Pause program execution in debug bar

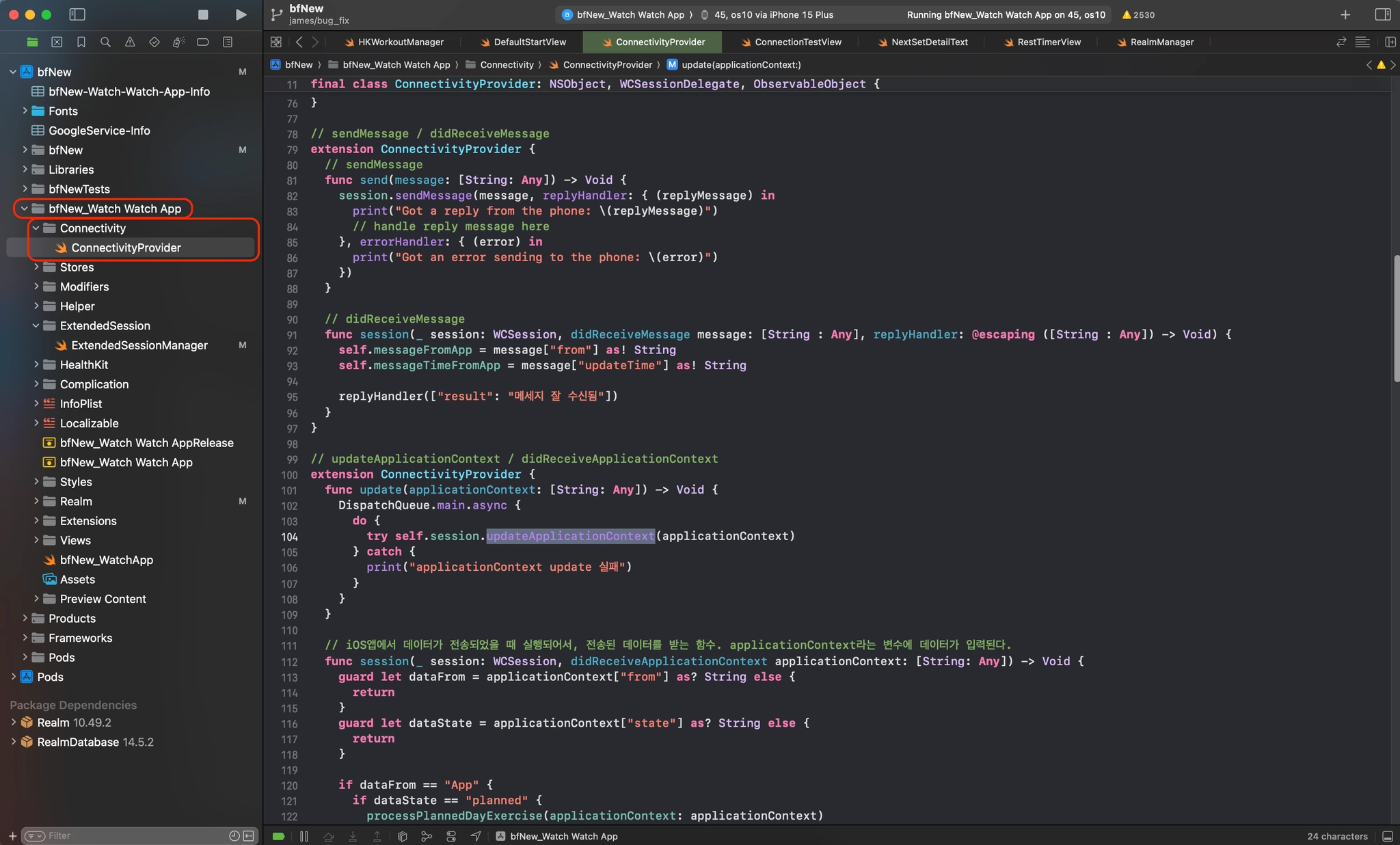point(304,836)
